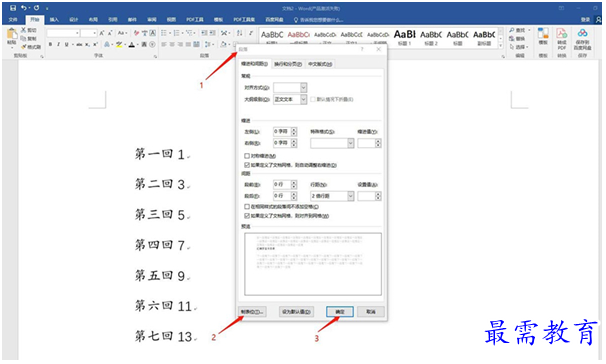This screenshot has height=364, width=606.
Task: Select the Format Painter brush icon
Action: coord(24,47)
